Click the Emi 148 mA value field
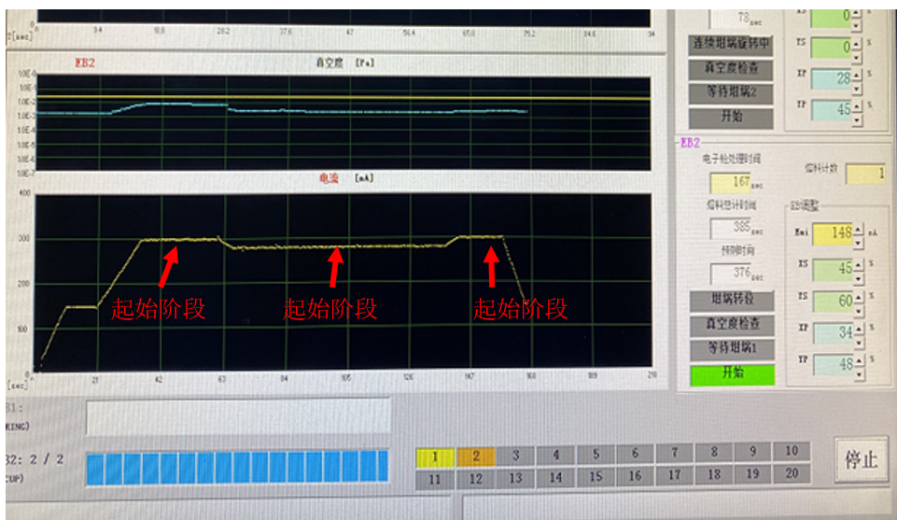The width and height of the screenshot is (897, 520). 836,234
